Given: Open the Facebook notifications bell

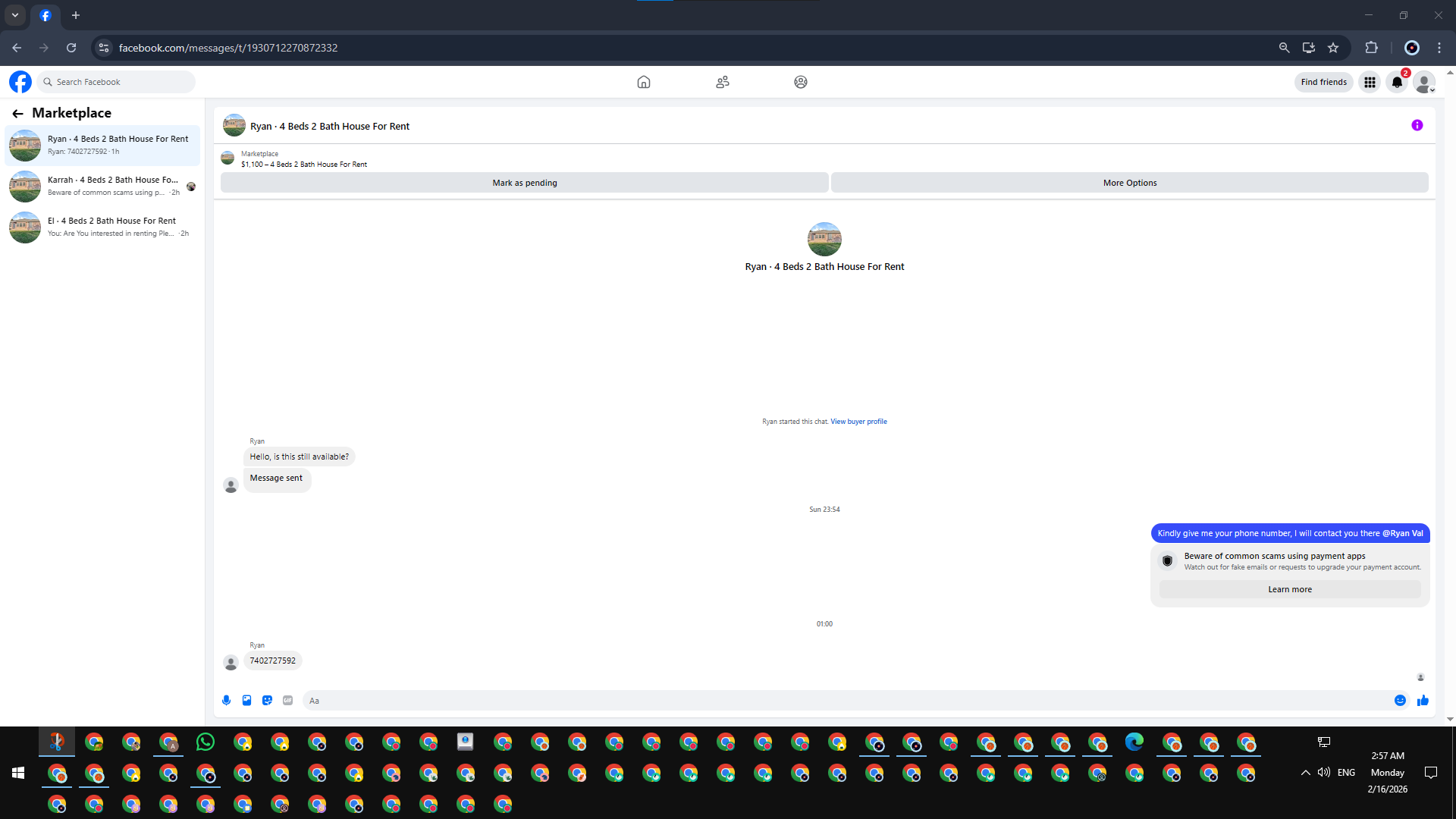Looking at the screenshot, I should pos(1397,82).
